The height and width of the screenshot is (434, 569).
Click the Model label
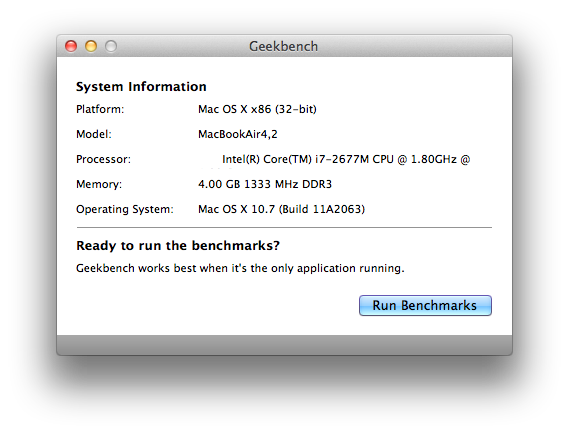94,134
